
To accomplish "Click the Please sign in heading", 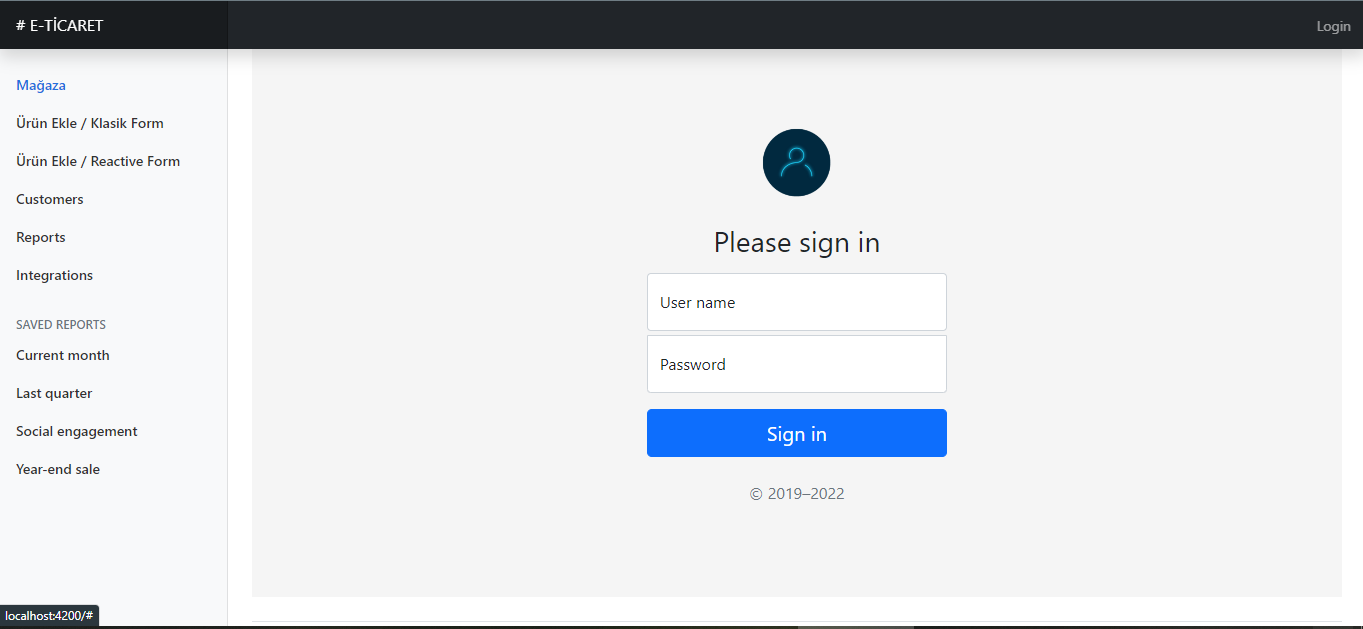I will [796, 242].
